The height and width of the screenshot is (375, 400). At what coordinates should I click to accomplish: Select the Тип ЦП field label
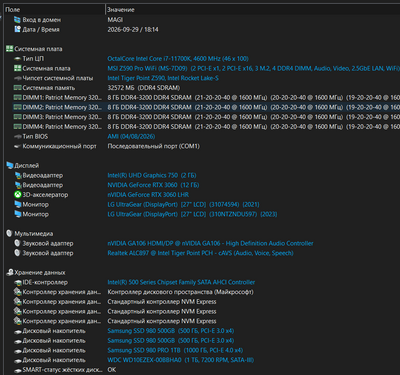[33, 59]
